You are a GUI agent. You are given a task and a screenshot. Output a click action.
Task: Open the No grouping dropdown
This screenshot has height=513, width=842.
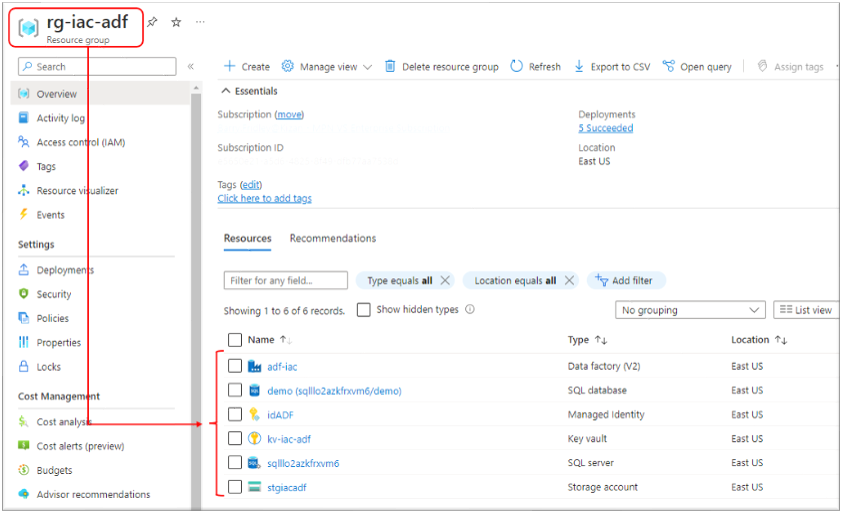point(690,310)
